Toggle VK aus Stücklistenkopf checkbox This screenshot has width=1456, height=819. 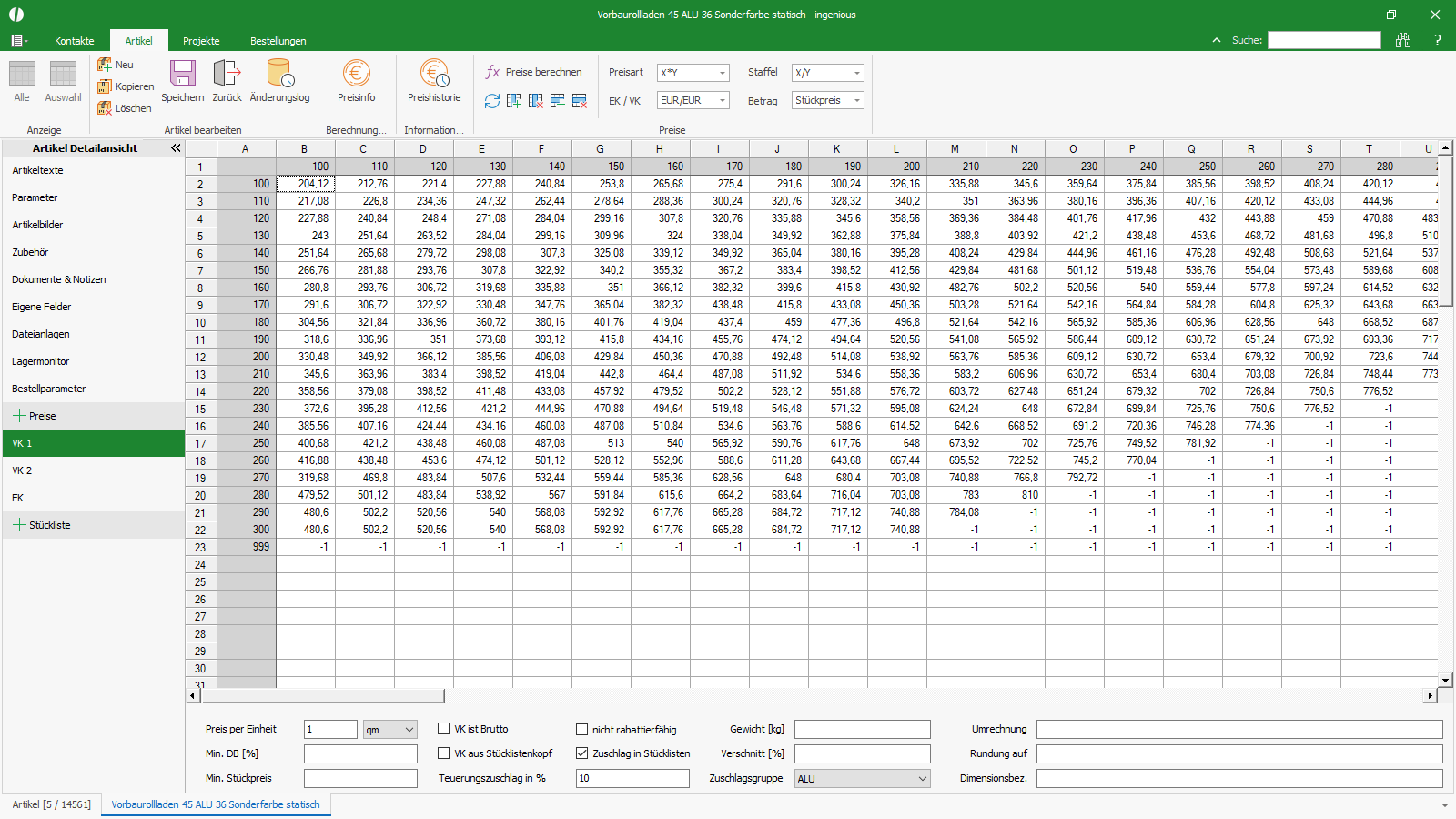pos(444,753)
